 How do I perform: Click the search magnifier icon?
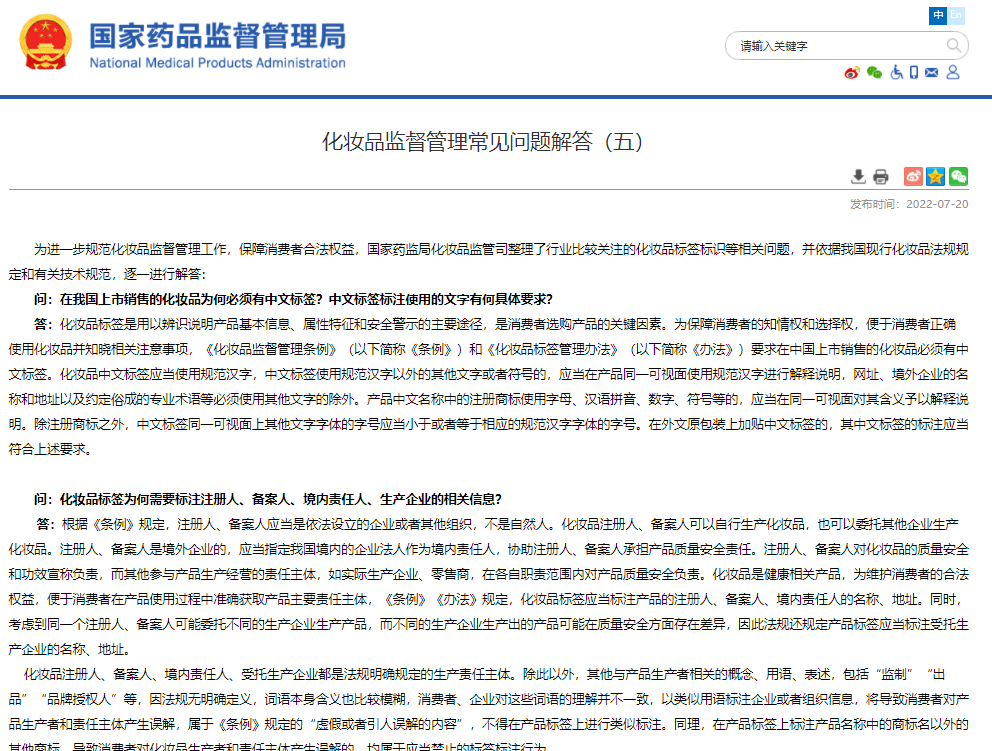coord(956,46)
